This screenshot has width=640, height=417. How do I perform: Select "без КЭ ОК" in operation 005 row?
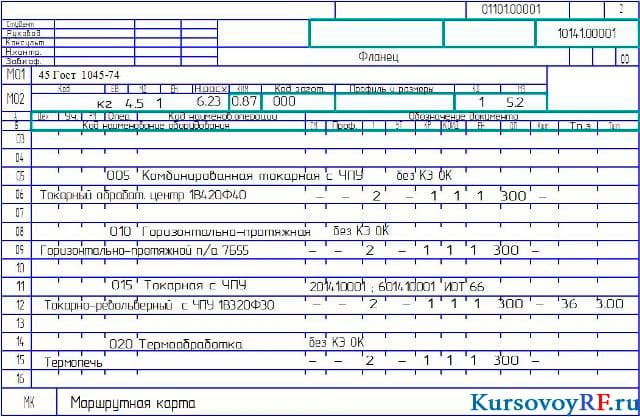pyautogui.click(x=424, y=175)
